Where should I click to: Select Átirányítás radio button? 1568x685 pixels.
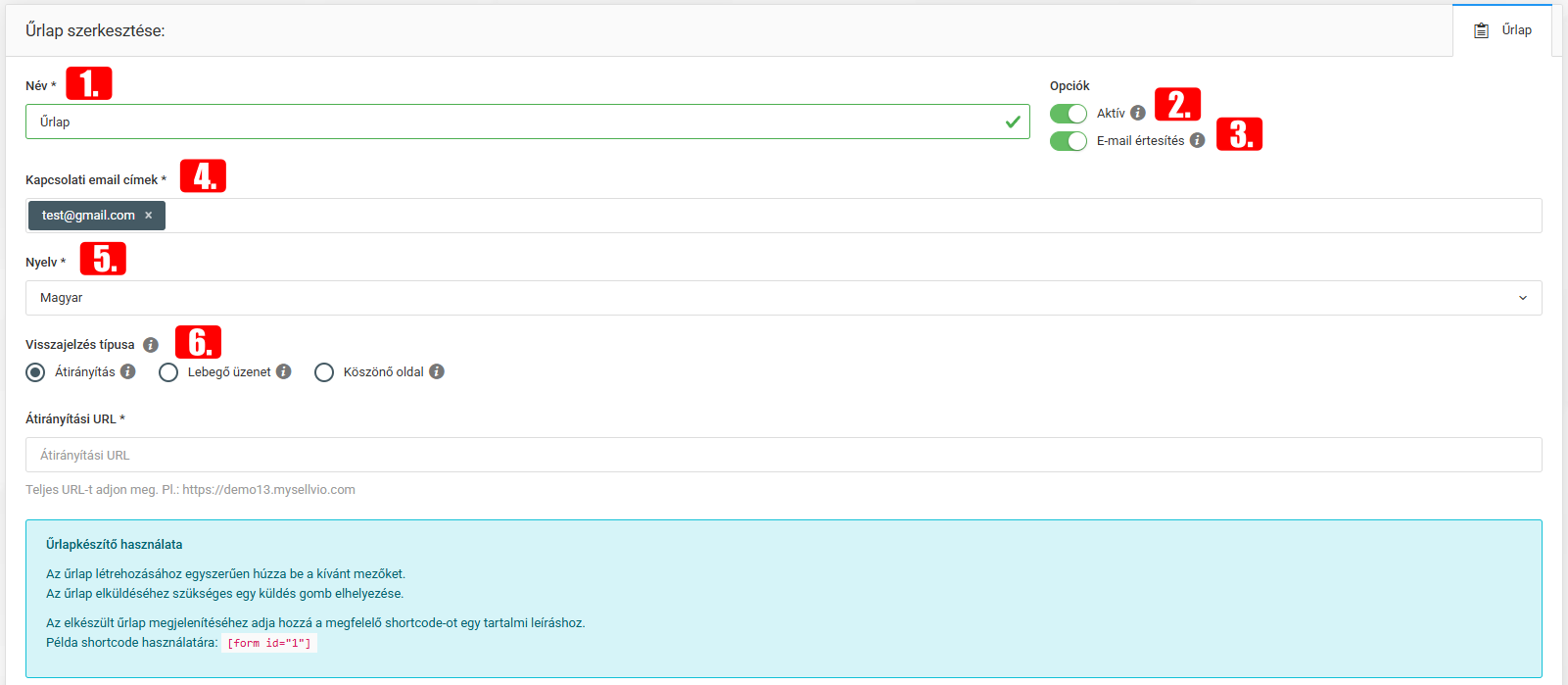pos(35,372)
